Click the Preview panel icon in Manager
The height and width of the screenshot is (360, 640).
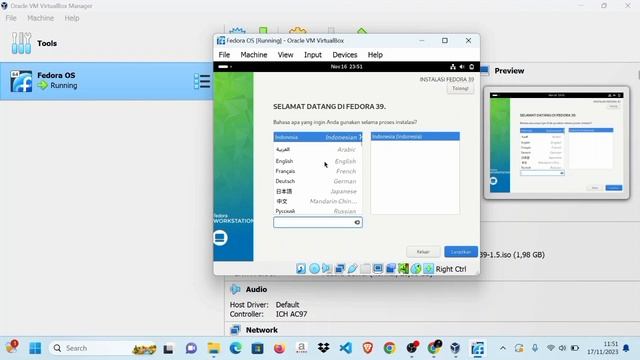coord(484,71)
